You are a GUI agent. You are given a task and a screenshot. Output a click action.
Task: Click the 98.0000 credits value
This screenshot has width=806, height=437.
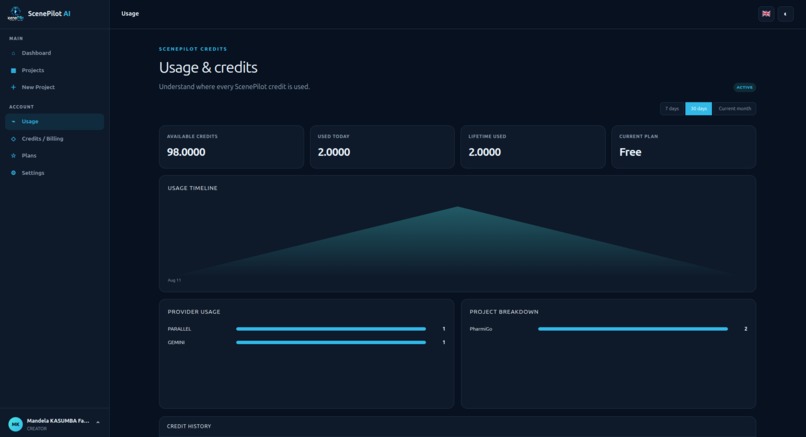pos(186,152)
